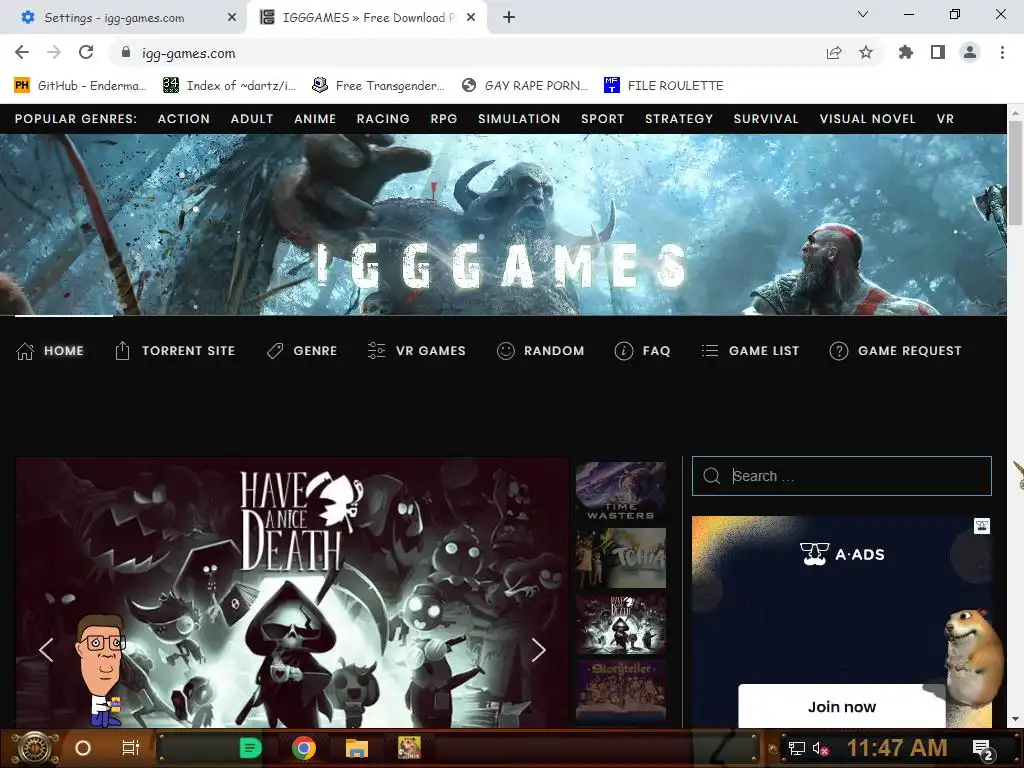The height and width of the screenshot is (768, 1024).
Task: Open File Explorer from taskbar
Action: click(357, 748)
